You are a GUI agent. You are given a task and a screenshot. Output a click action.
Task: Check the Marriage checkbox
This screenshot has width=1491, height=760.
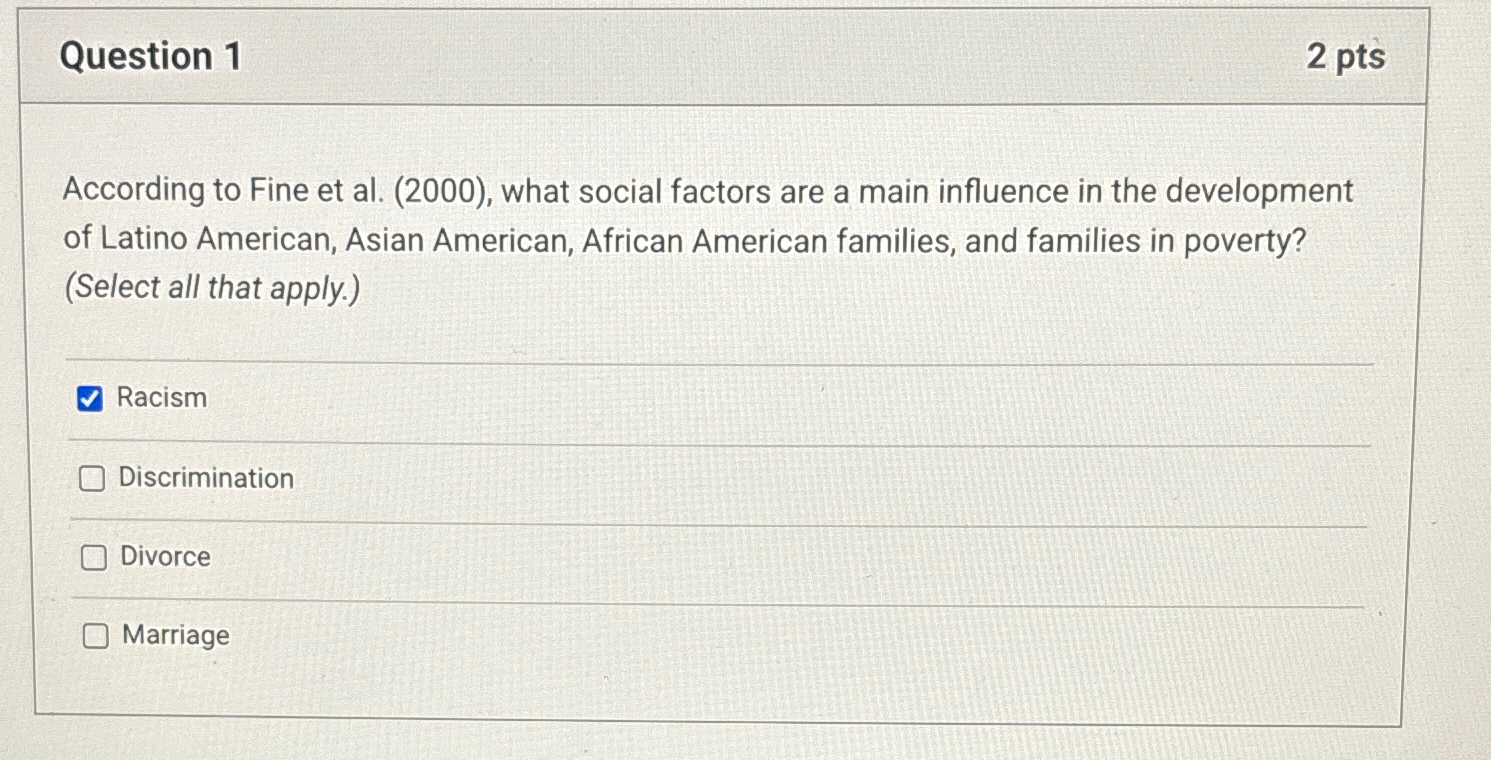(x=95, y=635)
